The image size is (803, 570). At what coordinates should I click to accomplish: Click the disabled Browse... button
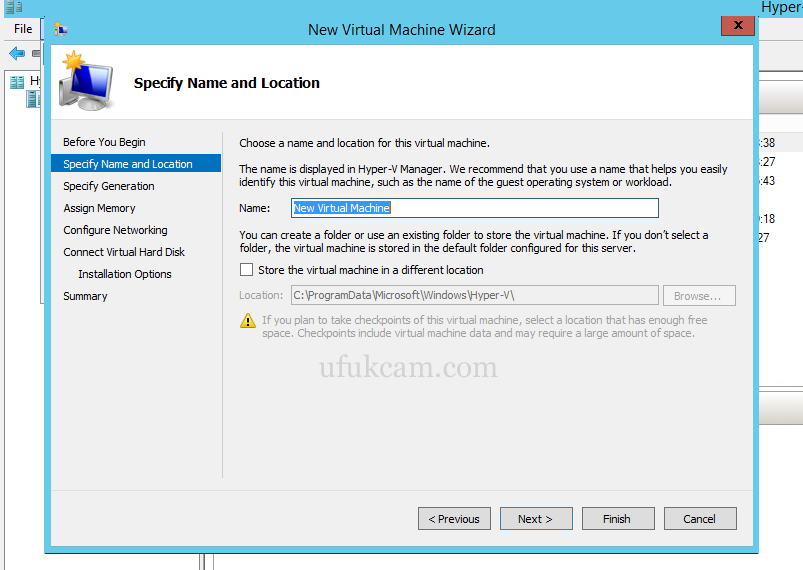click(699, 295)
